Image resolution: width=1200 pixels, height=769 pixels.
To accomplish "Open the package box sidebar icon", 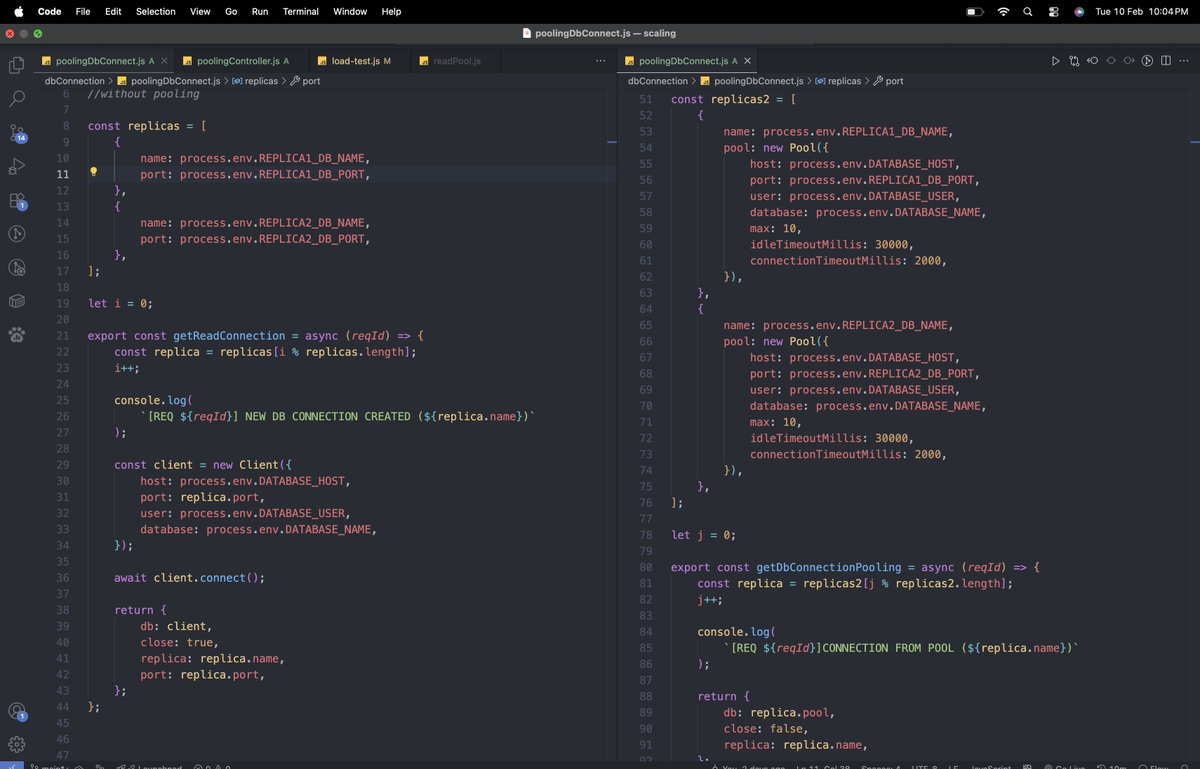I will [x=16, y=301].
